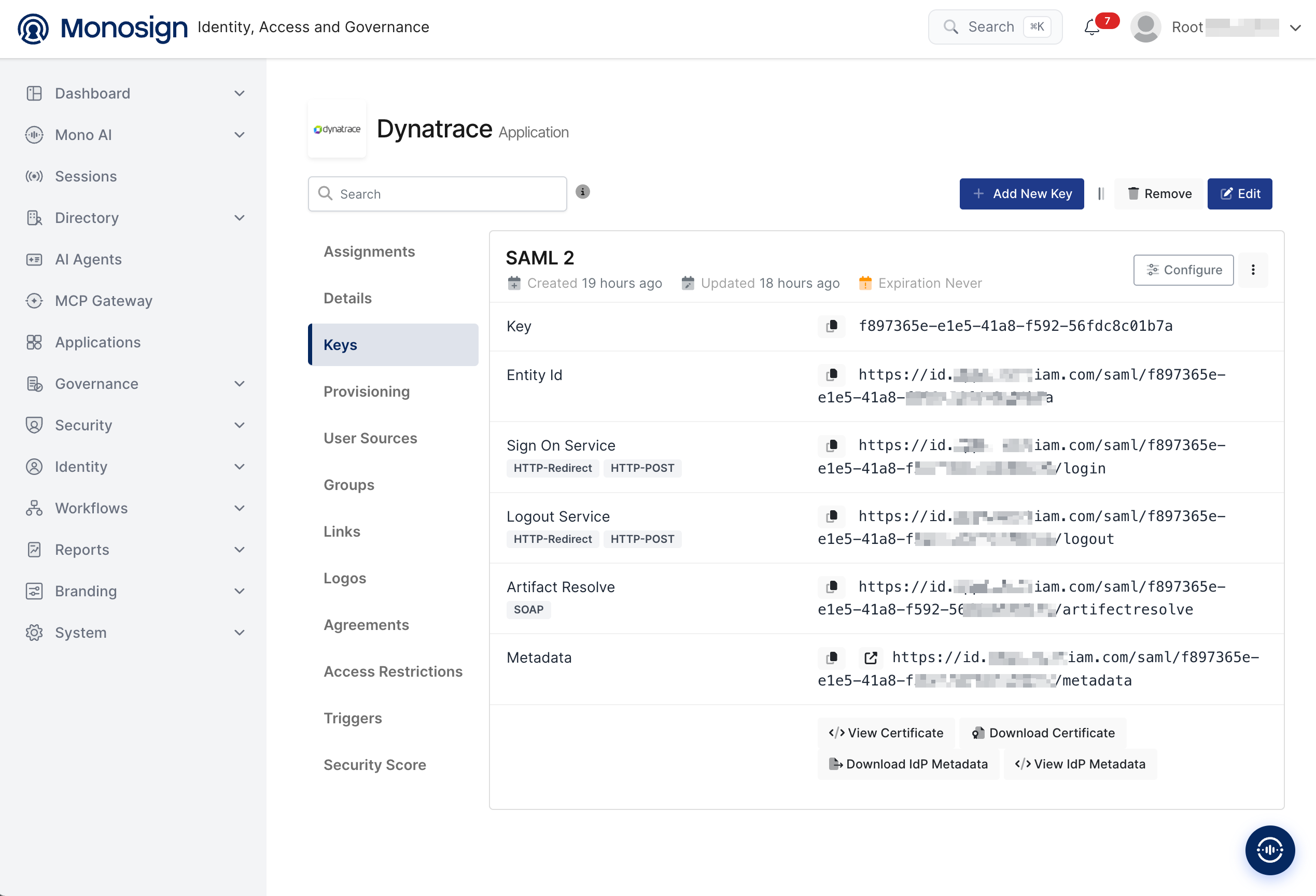Switch to the User Sources tab
The image size is (1316, 896).
tap(394, 438)
